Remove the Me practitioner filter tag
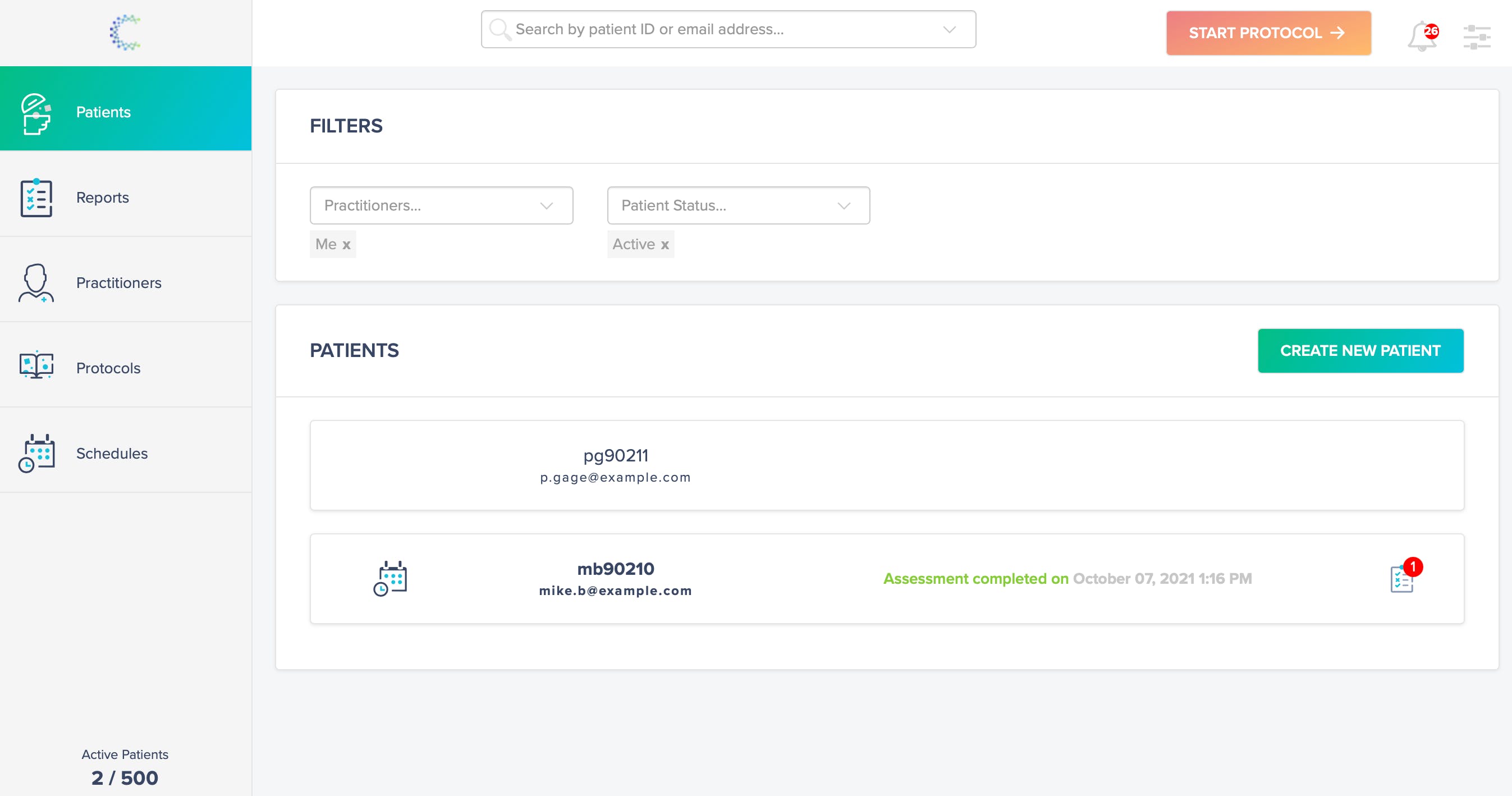Screen dimensions: 1512x796 [x=346, y=245]
